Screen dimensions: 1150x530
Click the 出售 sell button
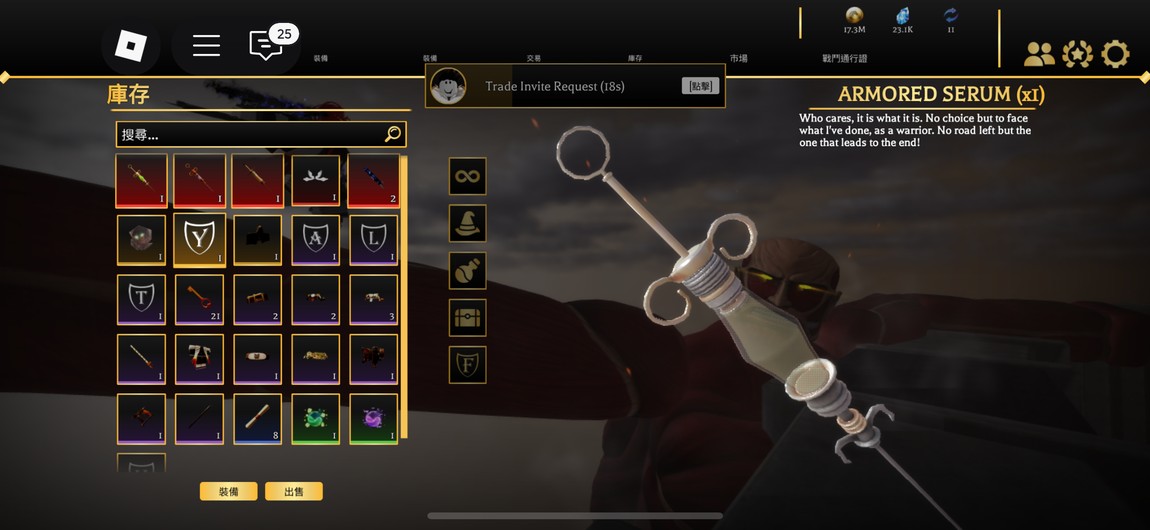point(293,491)
